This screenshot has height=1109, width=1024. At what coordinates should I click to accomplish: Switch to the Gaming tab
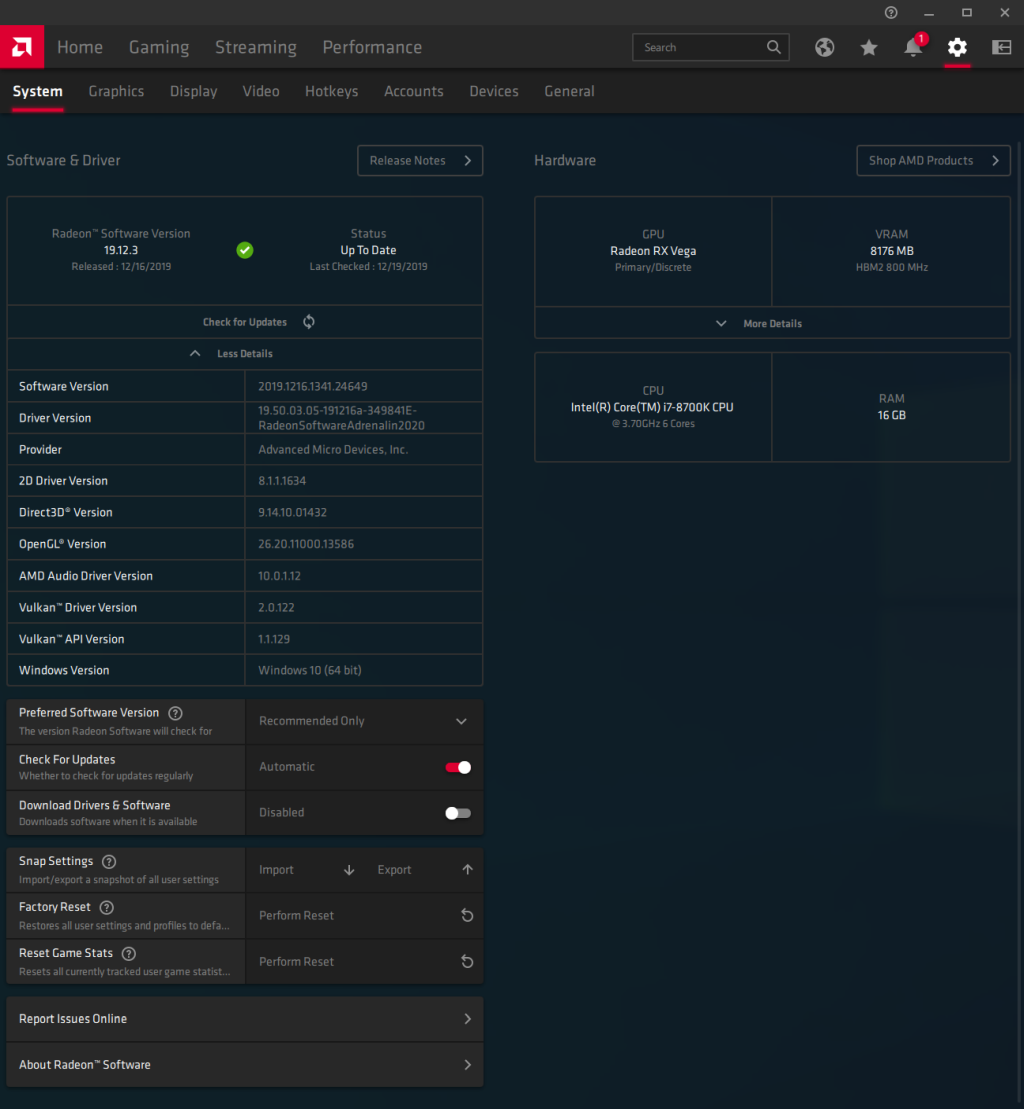tap(159, 47)
